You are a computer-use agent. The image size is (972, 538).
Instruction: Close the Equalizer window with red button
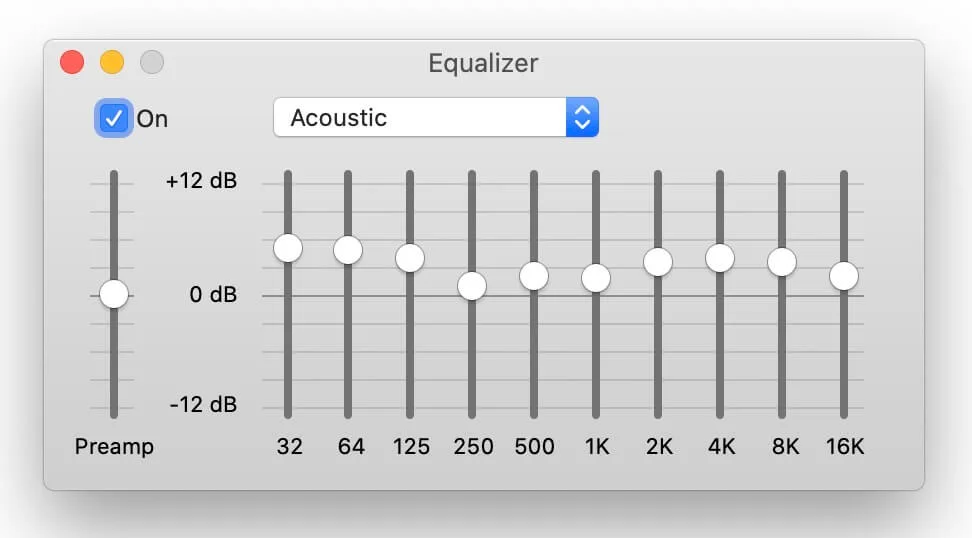click(x=72, y=62)
